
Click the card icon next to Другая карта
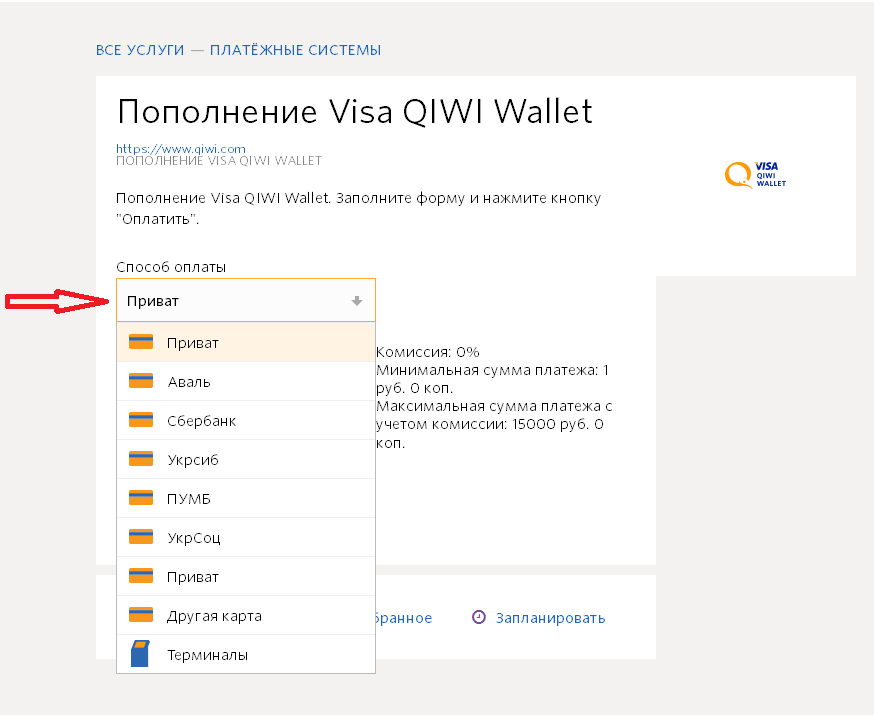(141, 615)
